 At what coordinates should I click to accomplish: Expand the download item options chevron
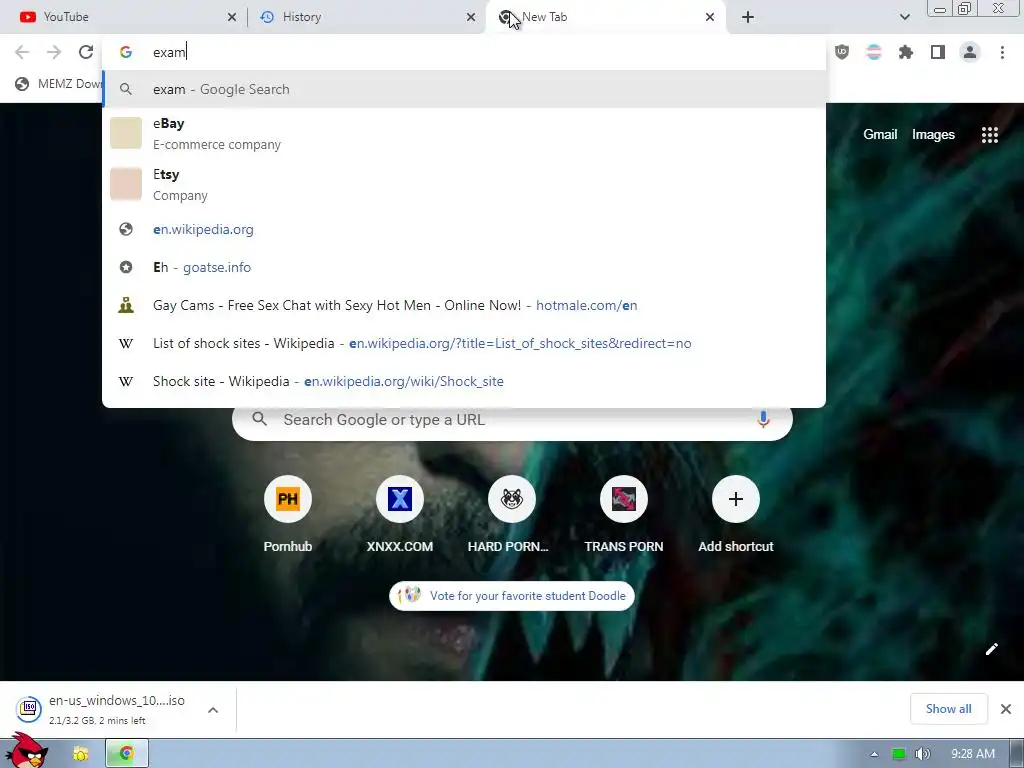pyautogui.click(x=213, y=710)
